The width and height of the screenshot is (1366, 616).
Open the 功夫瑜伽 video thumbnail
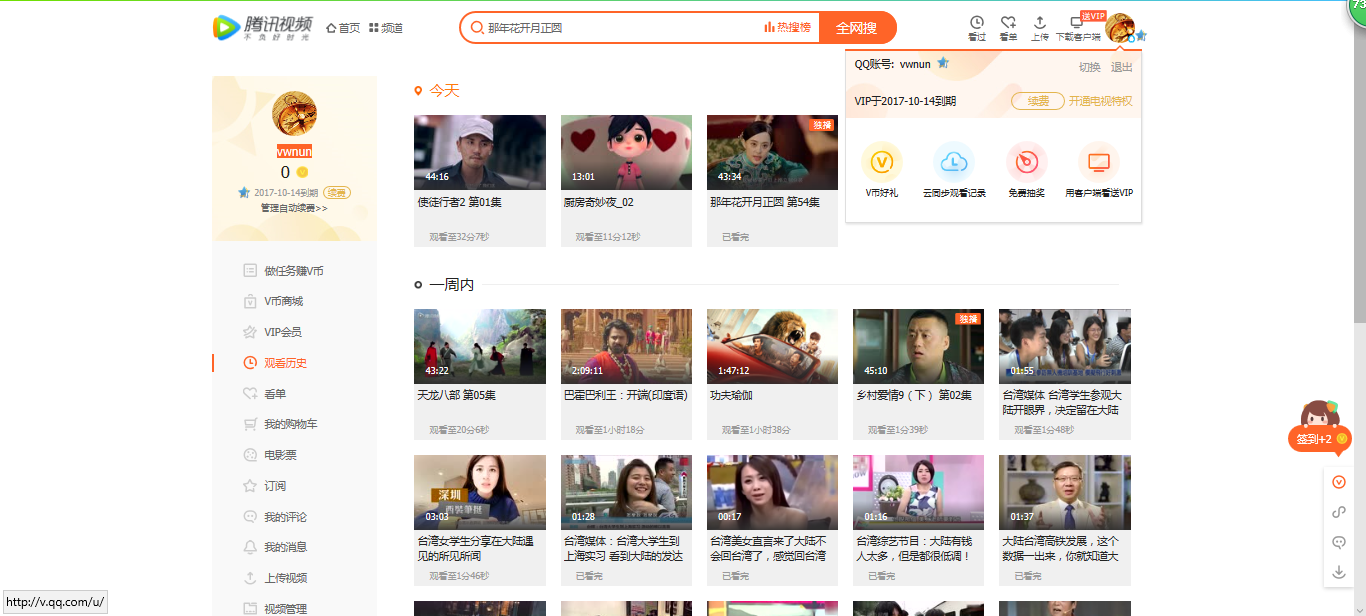[x=772, y=346]
